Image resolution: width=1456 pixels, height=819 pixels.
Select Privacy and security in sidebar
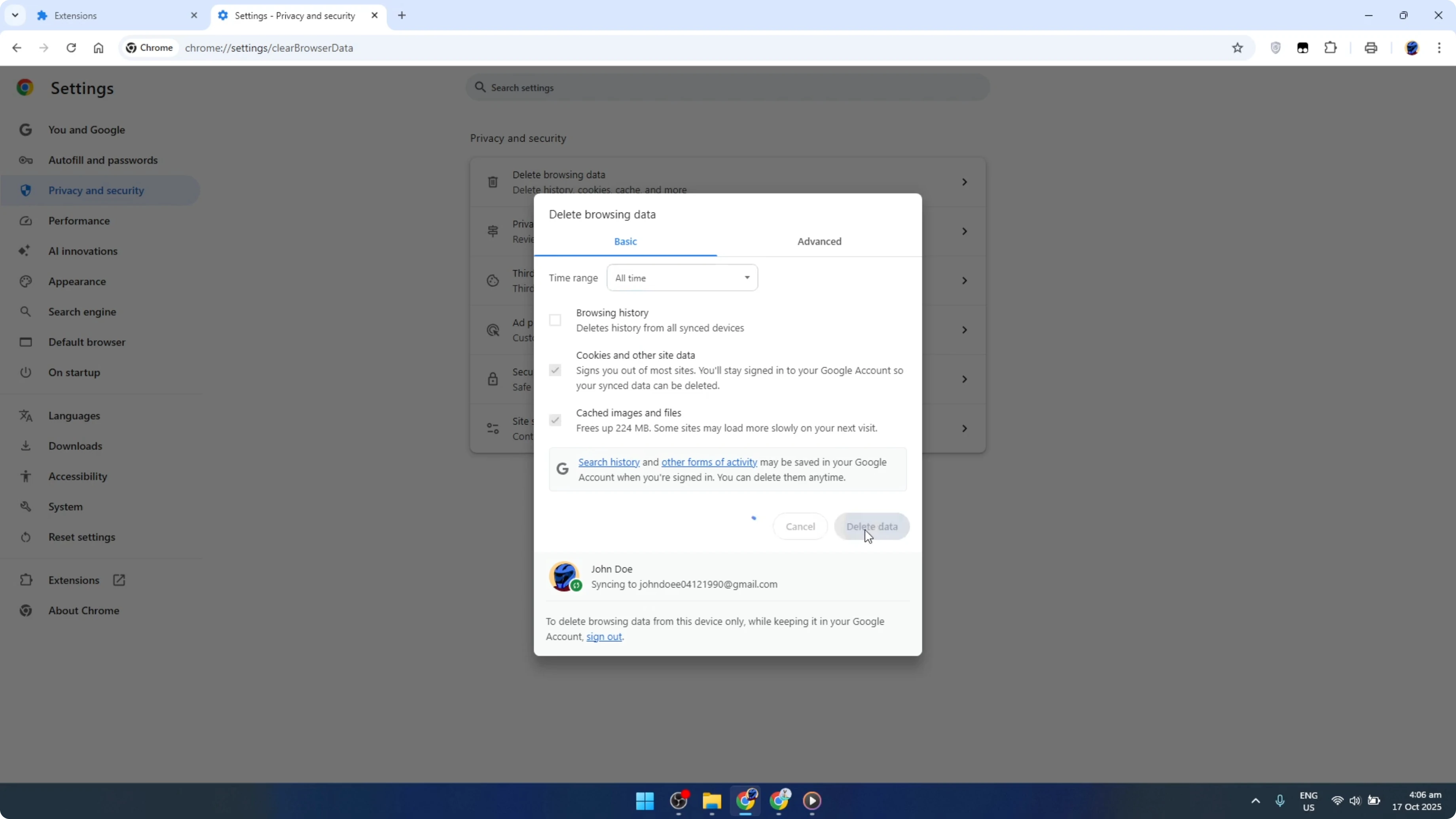click(100, 190)
